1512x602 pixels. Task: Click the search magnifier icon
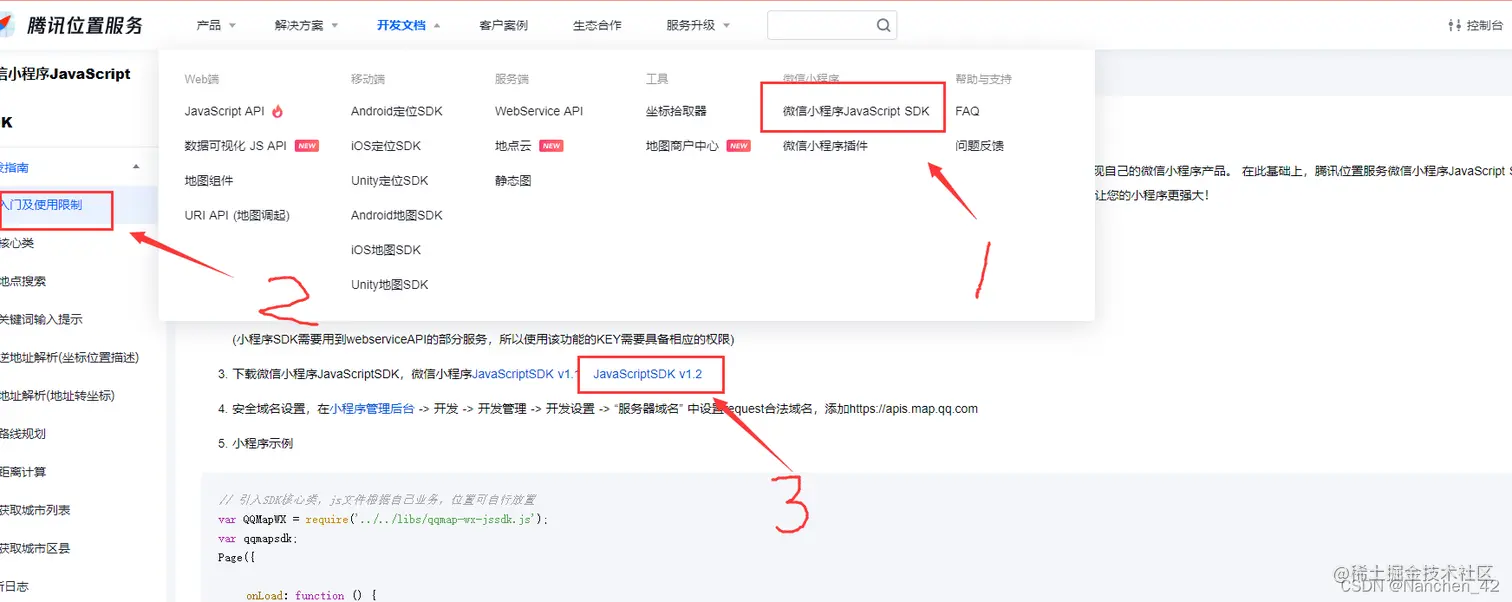tap(884, 26)
